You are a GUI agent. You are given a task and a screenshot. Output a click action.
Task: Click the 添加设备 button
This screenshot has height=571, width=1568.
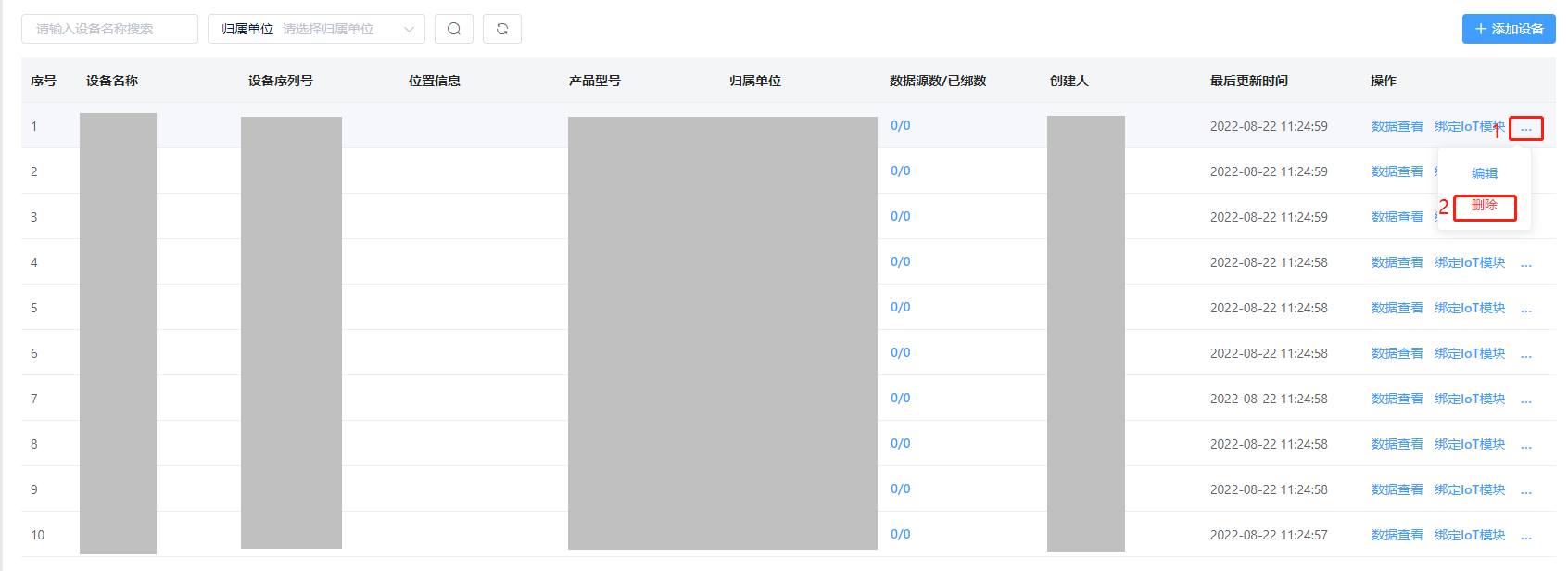click(x=1509, y=29)
